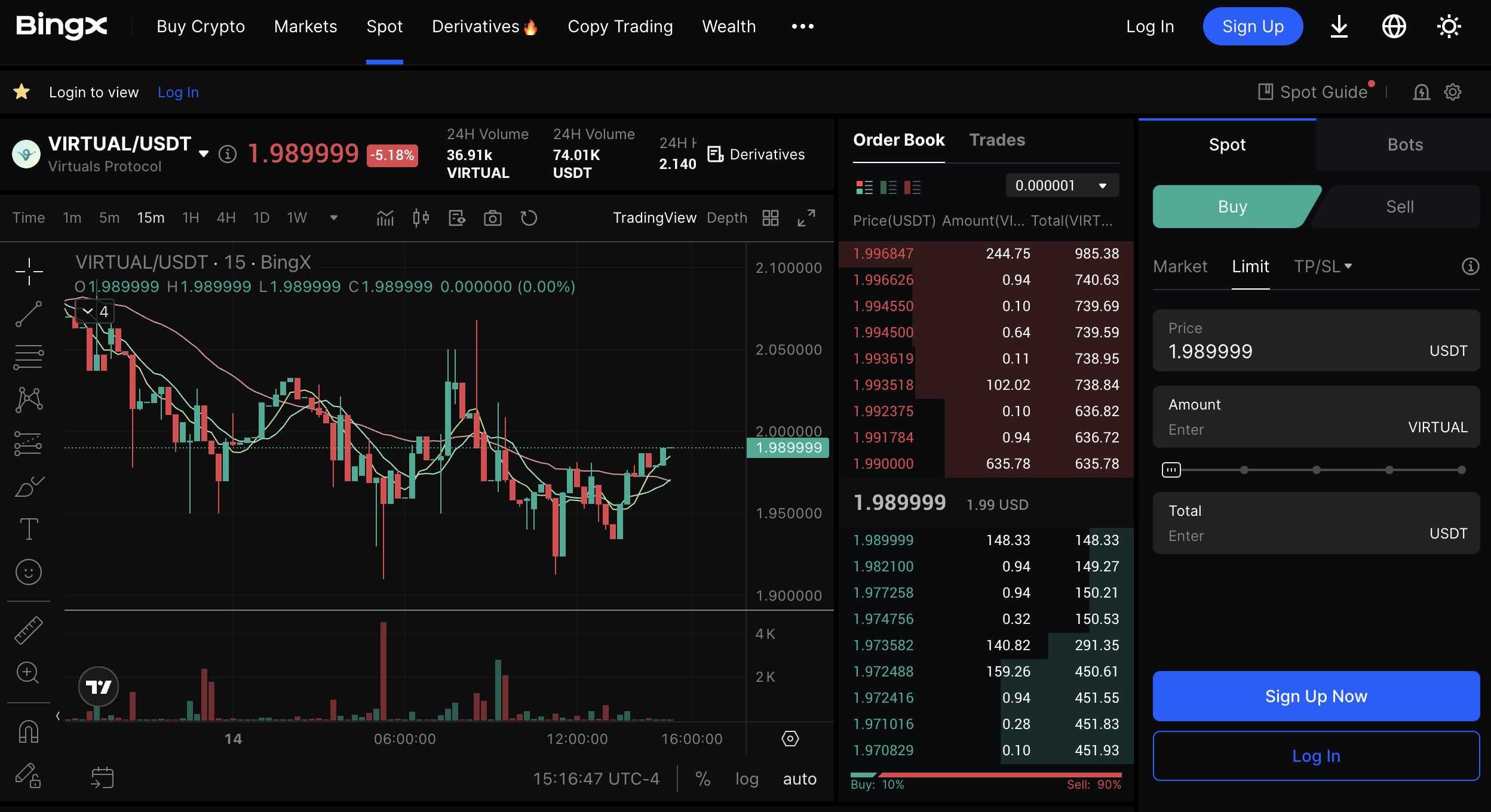
Task: Toggle auto scale on chart
Action: (800, 779)
